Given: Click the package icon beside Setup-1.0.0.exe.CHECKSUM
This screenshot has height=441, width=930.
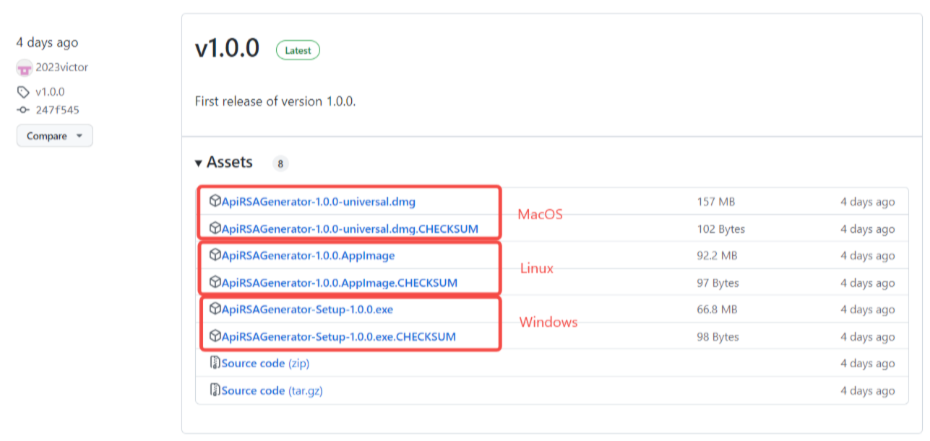Looking at the screenshot, I should coord(215,337).
